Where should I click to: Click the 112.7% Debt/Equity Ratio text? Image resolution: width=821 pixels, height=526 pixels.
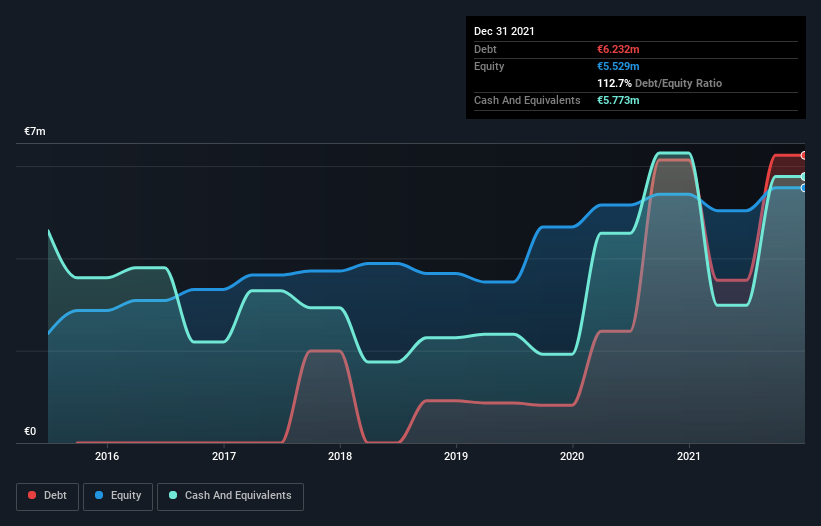point(660,83)
